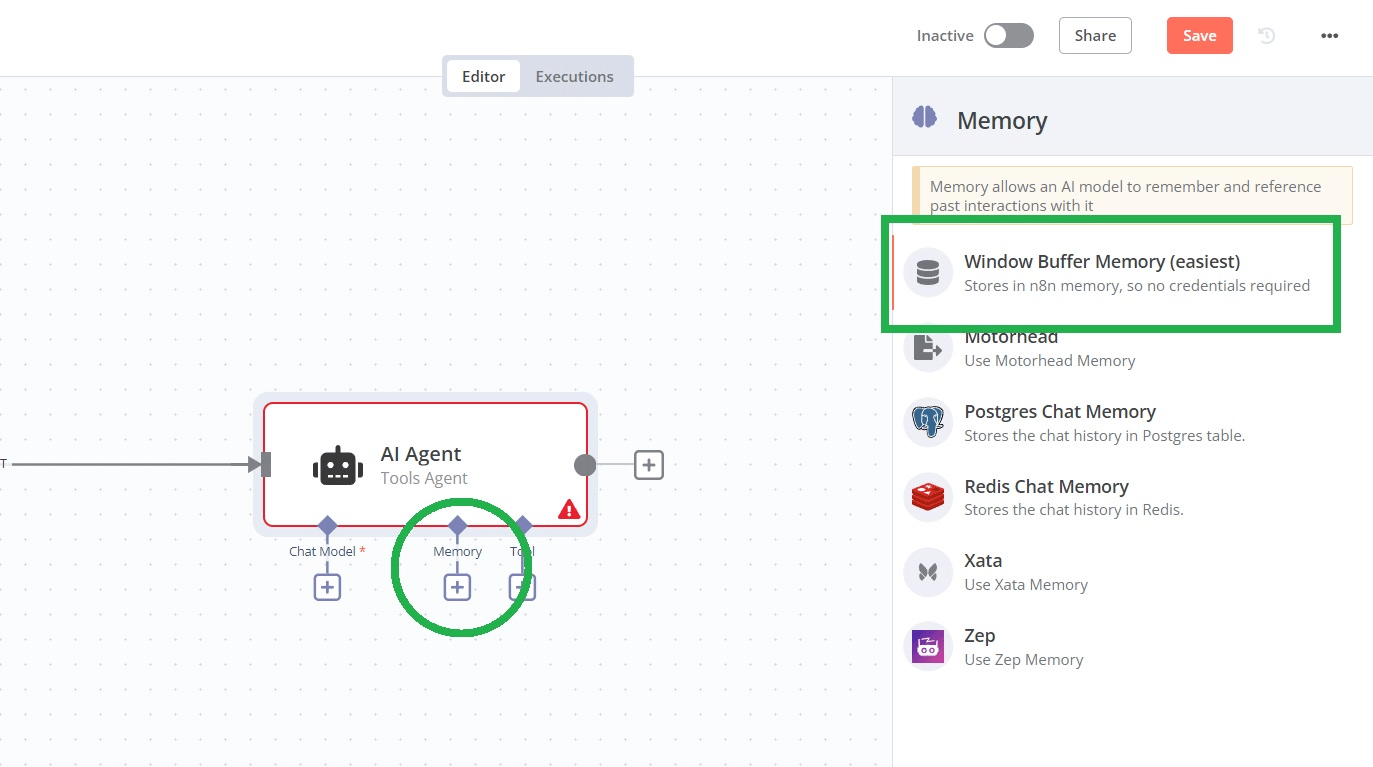Click the Memory panel heading text
This screenshot has width=1373, height=767.
point(1002,121)
